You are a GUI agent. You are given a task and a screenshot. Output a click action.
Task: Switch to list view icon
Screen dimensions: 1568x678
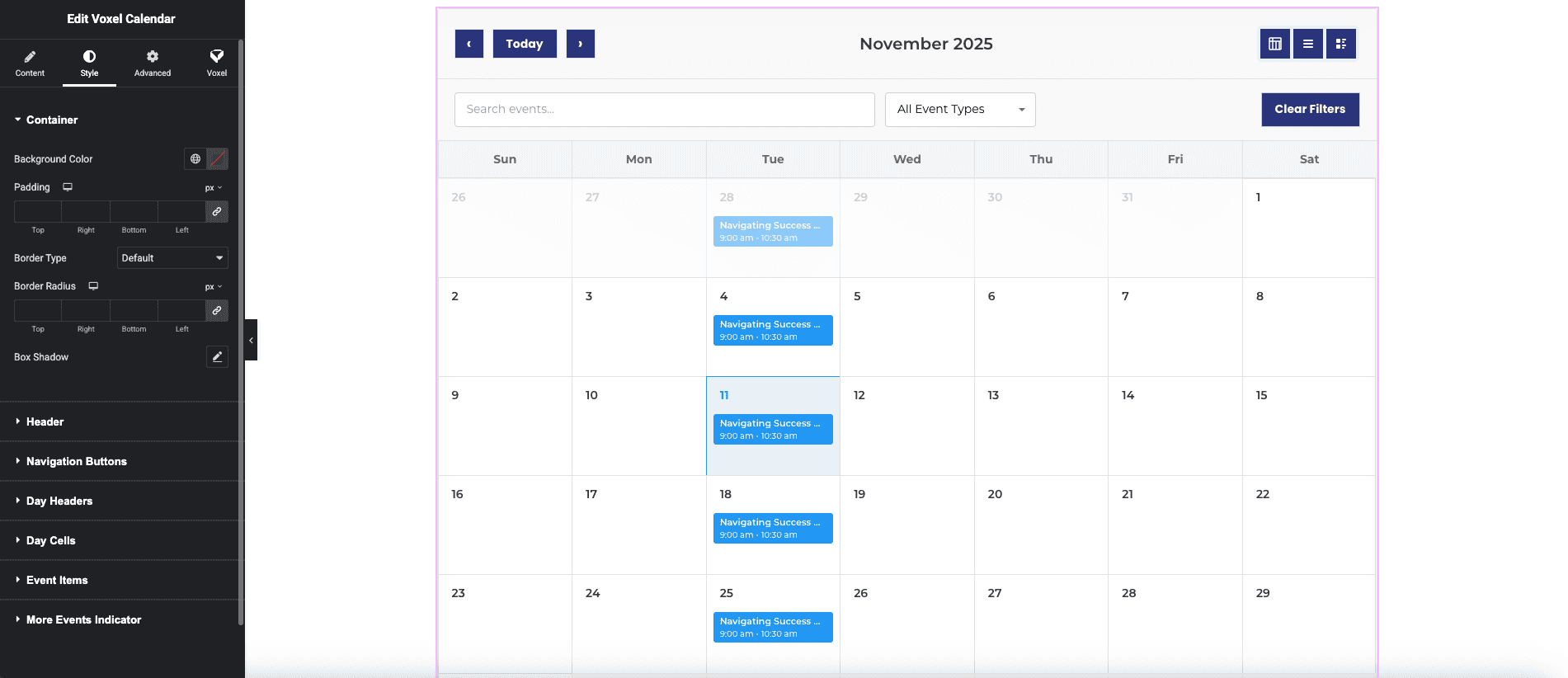pyautogui.click(x=1307, y=44)
